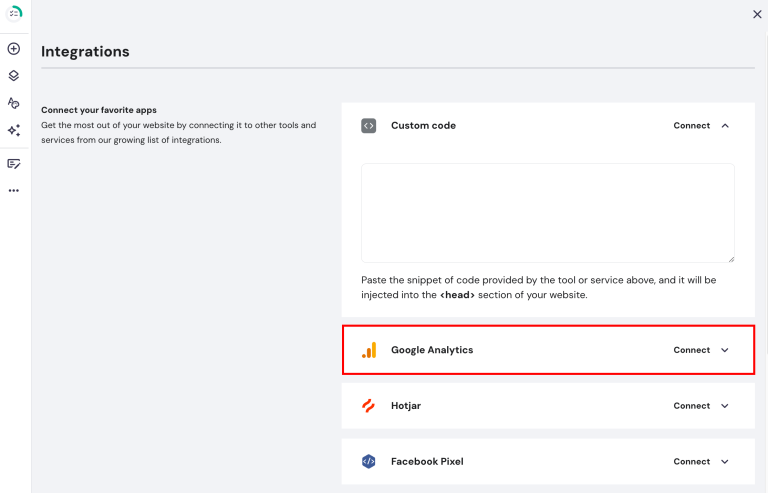The height and width of the screenshot is (493, 768).
Task: Open the Add elements plus icon
Action: click(14, 48)
